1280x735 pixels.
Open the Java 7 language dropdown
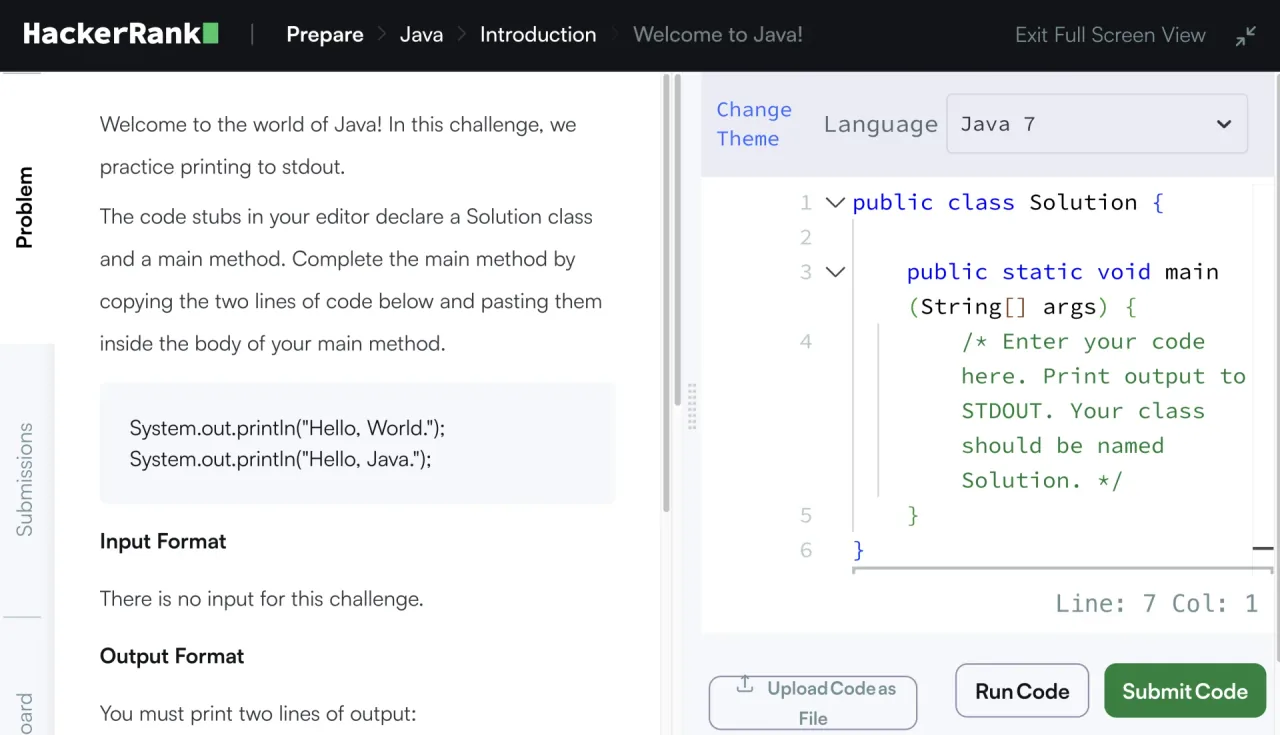pos(1097,124)
